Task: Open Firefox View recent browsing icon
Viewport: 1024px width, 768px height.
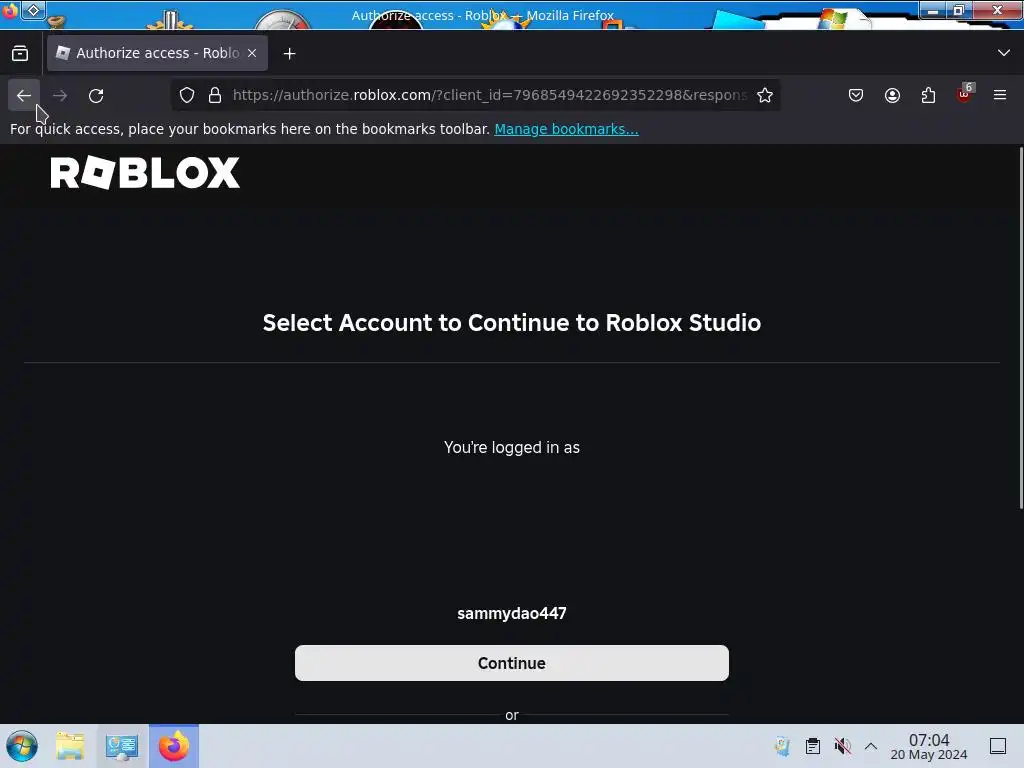Action: tap(20, 54)
